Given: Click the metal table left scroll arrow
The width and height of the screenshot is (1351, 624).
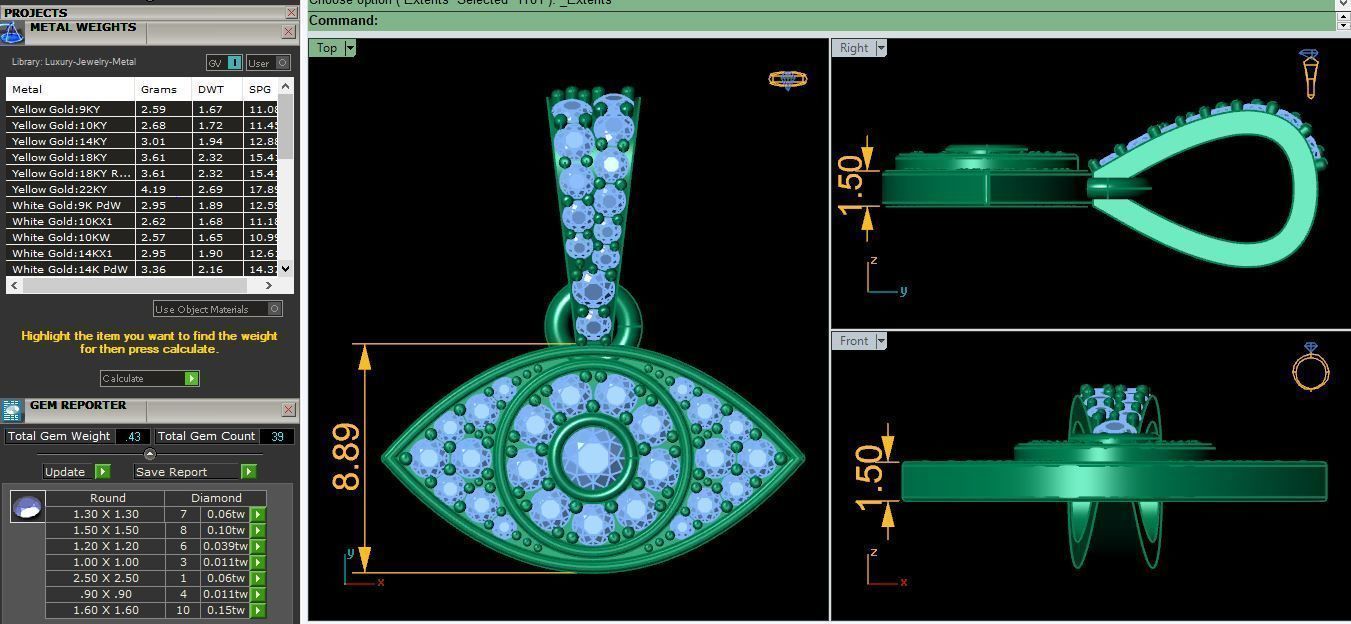Looking at the screenshot, I should (x=13, y=286).
